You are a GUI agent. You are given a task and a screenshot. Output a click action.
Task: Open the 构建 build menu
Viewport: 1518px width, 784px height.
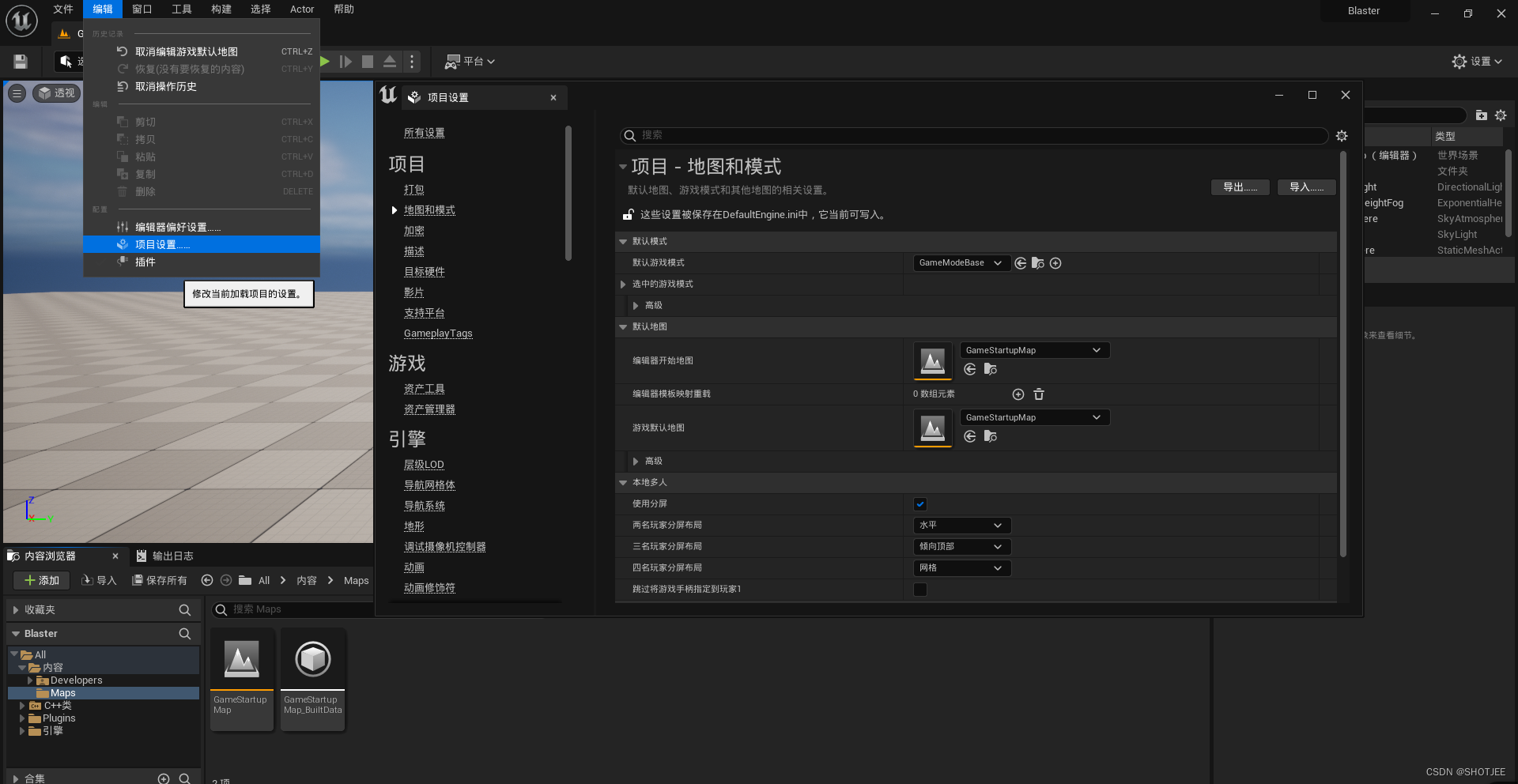[221, 9]
